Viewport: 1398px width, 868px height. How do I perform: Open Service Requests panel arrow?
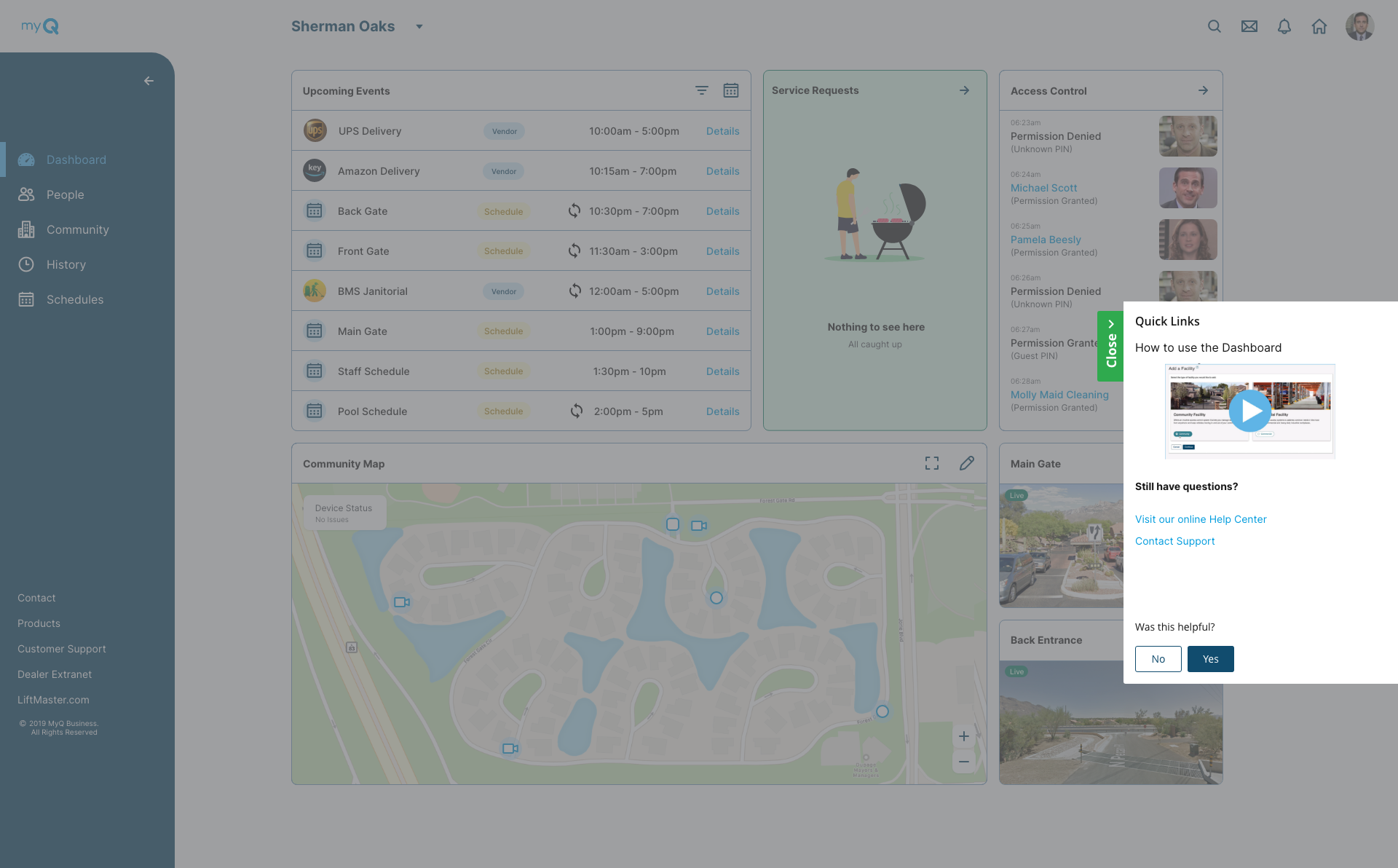pyautogui.click(x=964, y=90)
